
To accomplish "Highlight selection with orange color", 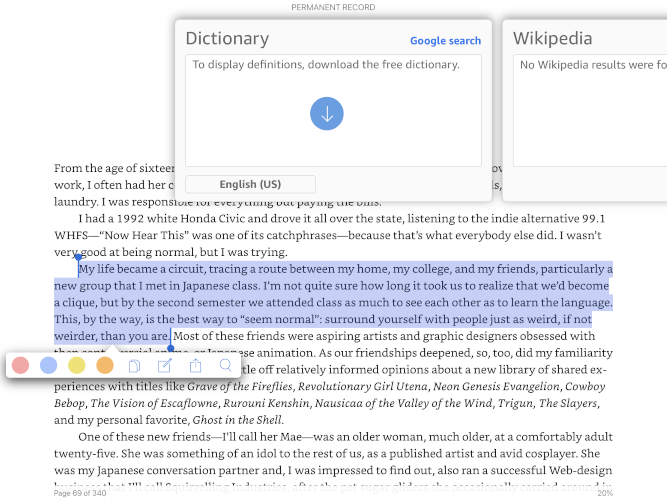I will [105, 365].
